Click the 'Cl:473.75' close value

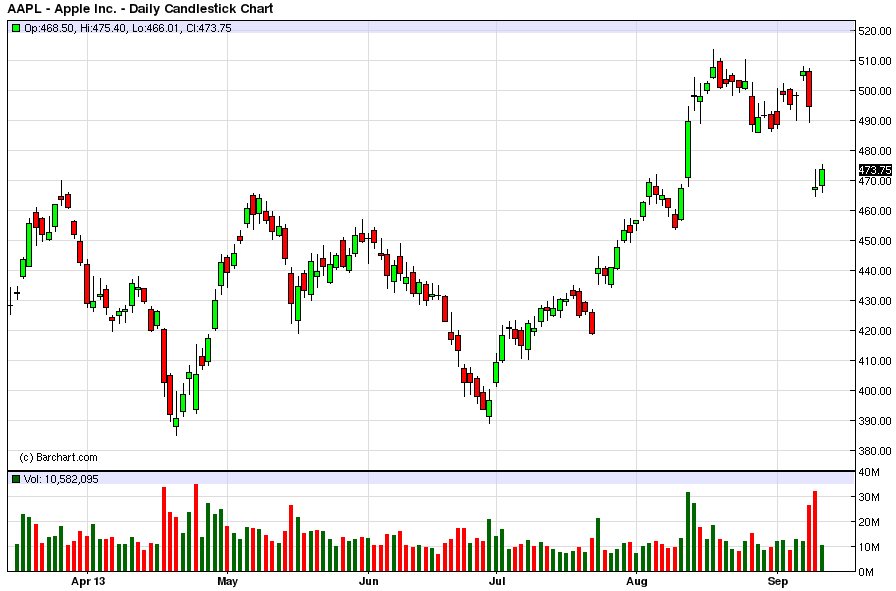click(209, 28)
